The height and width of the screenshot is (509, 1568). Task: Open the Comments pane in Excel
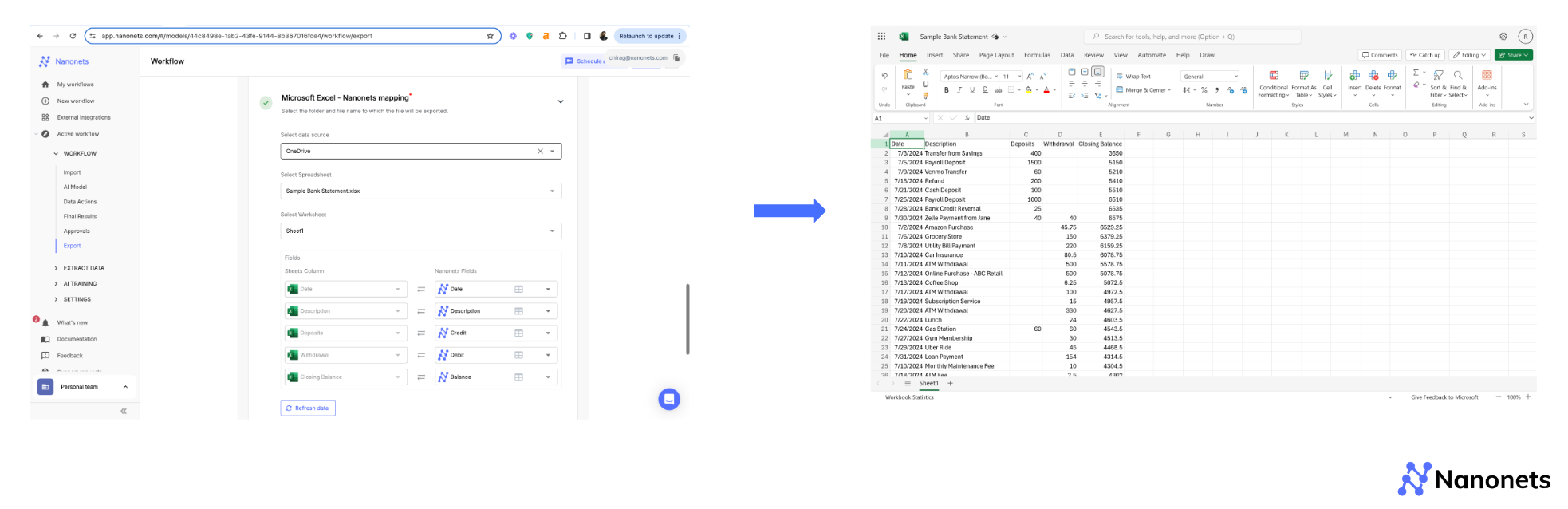(x=1380, y=55)
